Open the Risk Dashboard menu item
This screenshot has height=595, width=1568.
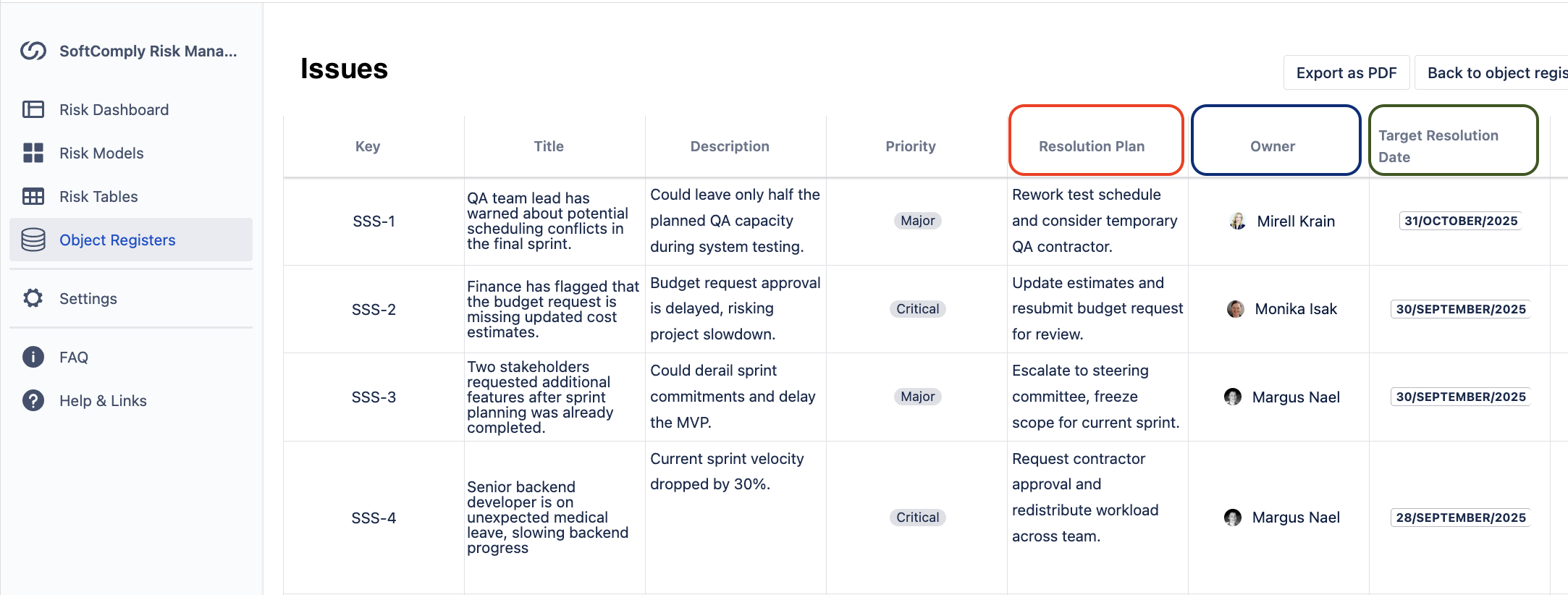[x=114, y=109]
